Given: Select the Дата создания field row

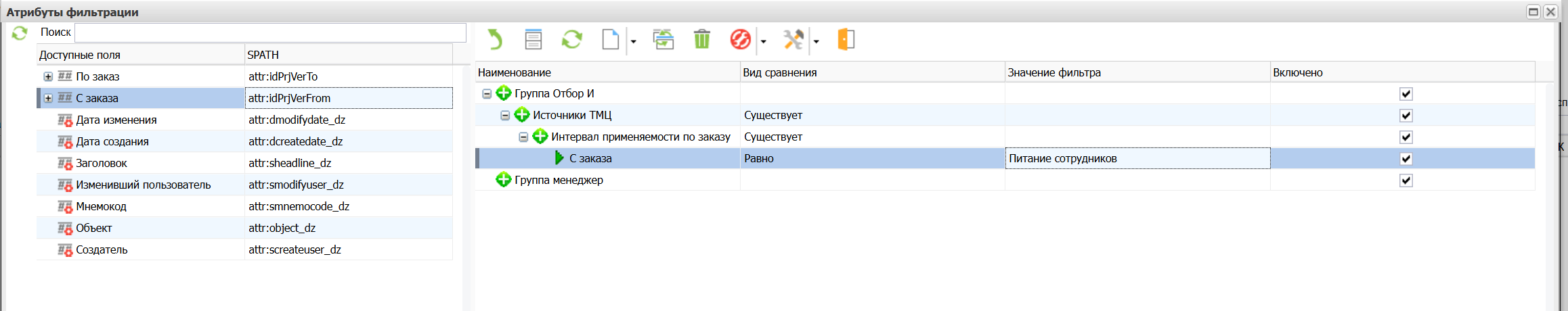Looking at the screenshot, I should [x=112, y=141].
